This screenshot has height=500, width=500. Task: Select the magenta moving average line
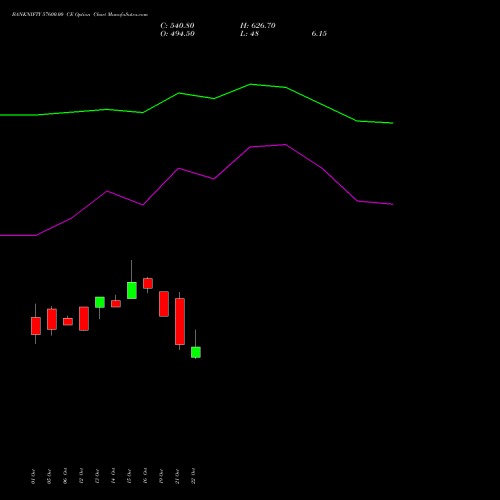point(197,190)
